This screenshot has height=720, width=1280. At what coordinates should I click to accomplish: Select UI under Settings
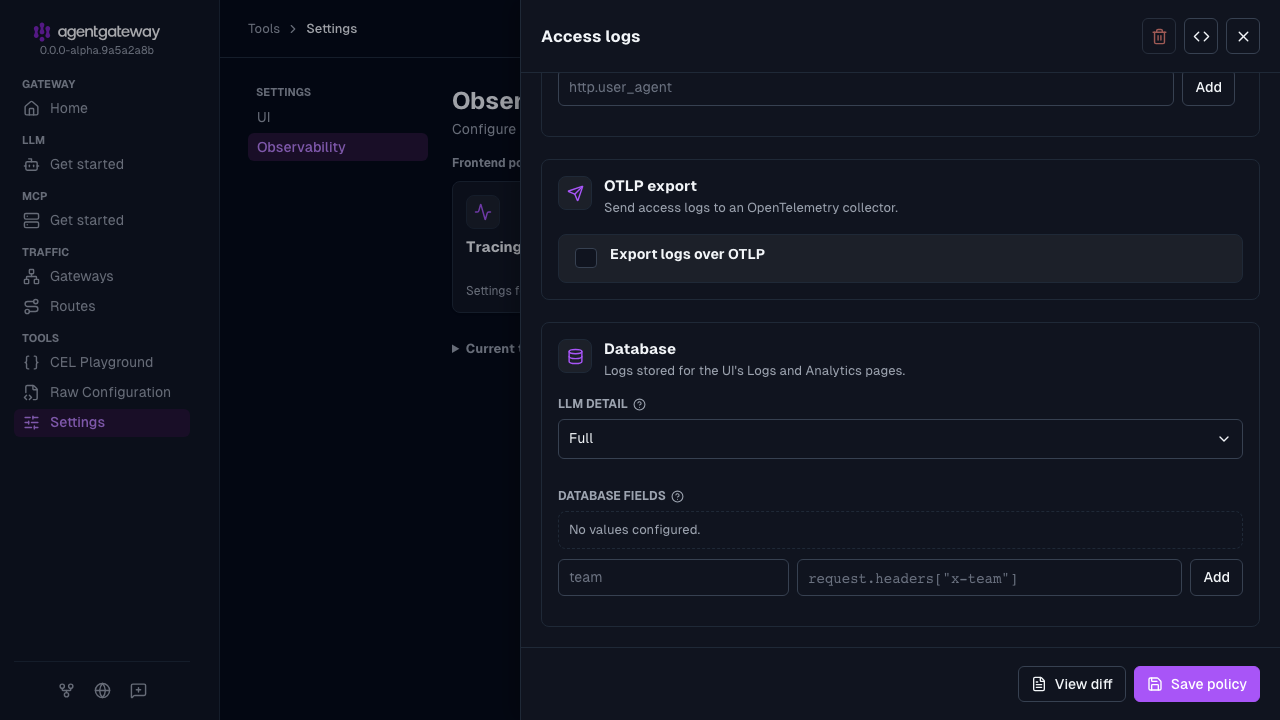coord(338,117)
